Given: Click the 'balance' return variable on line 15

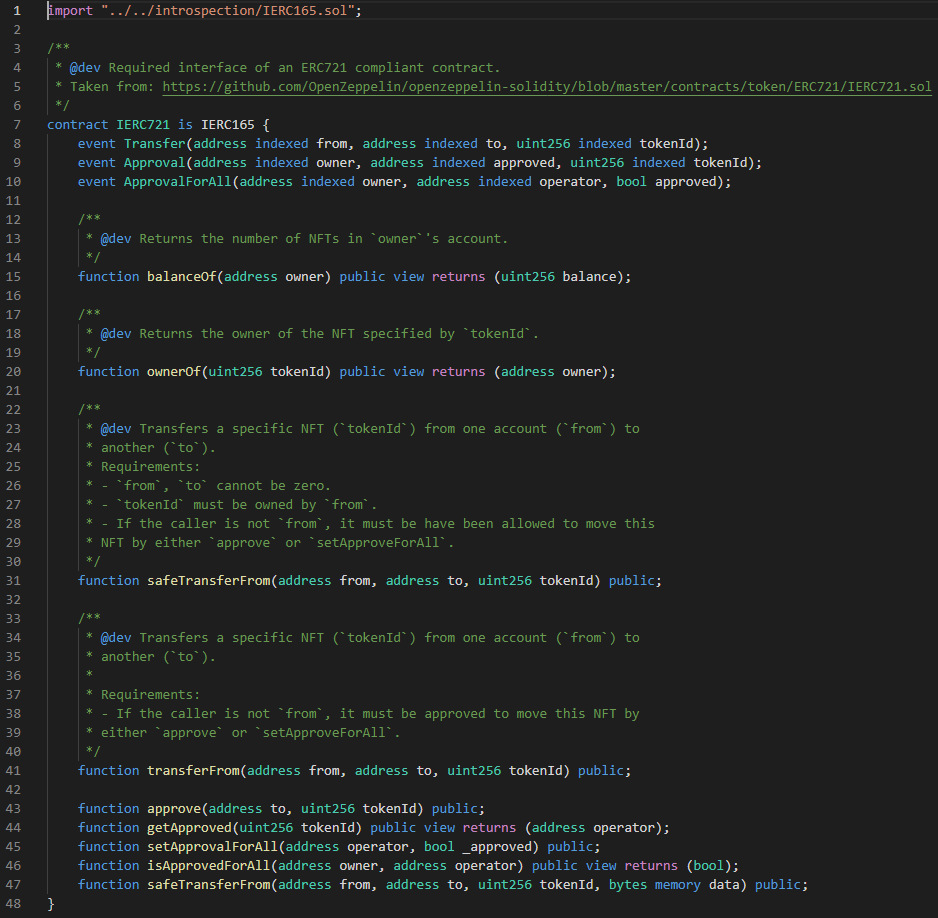Looking at the screenshot, I should [x=589, y=277].
